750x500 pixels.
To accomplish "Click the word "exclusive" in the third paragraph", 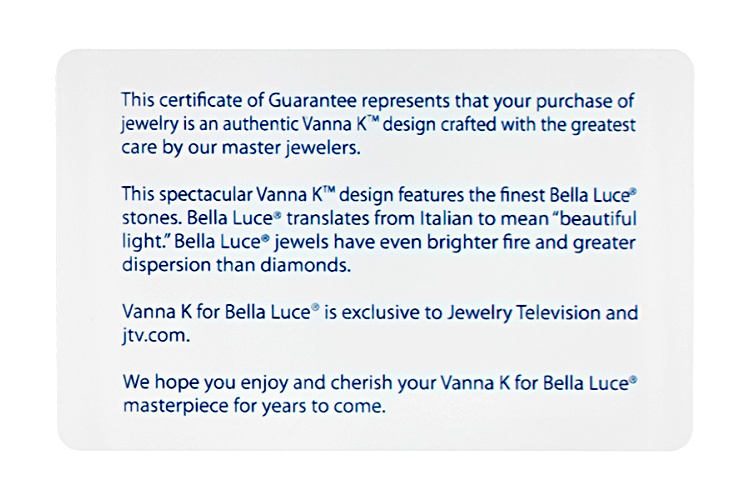I will coord(381,313).
